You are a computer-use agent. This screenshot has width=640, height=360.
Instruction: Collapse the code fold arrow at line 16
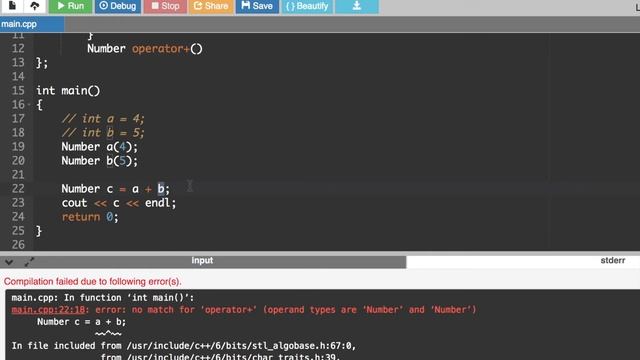point(29,105)
